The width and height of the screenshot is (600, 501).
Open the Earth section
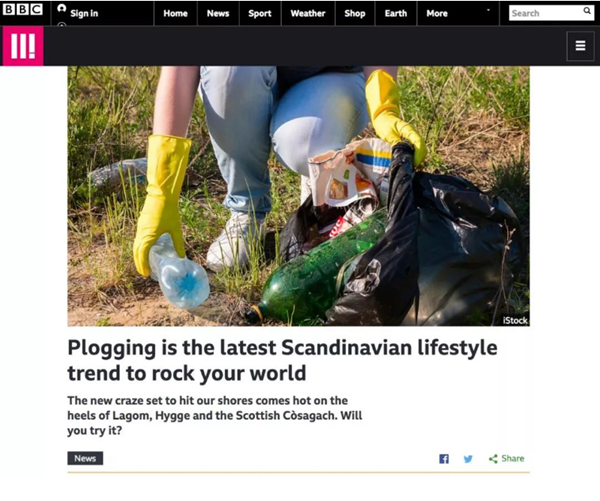pos(396,13)
